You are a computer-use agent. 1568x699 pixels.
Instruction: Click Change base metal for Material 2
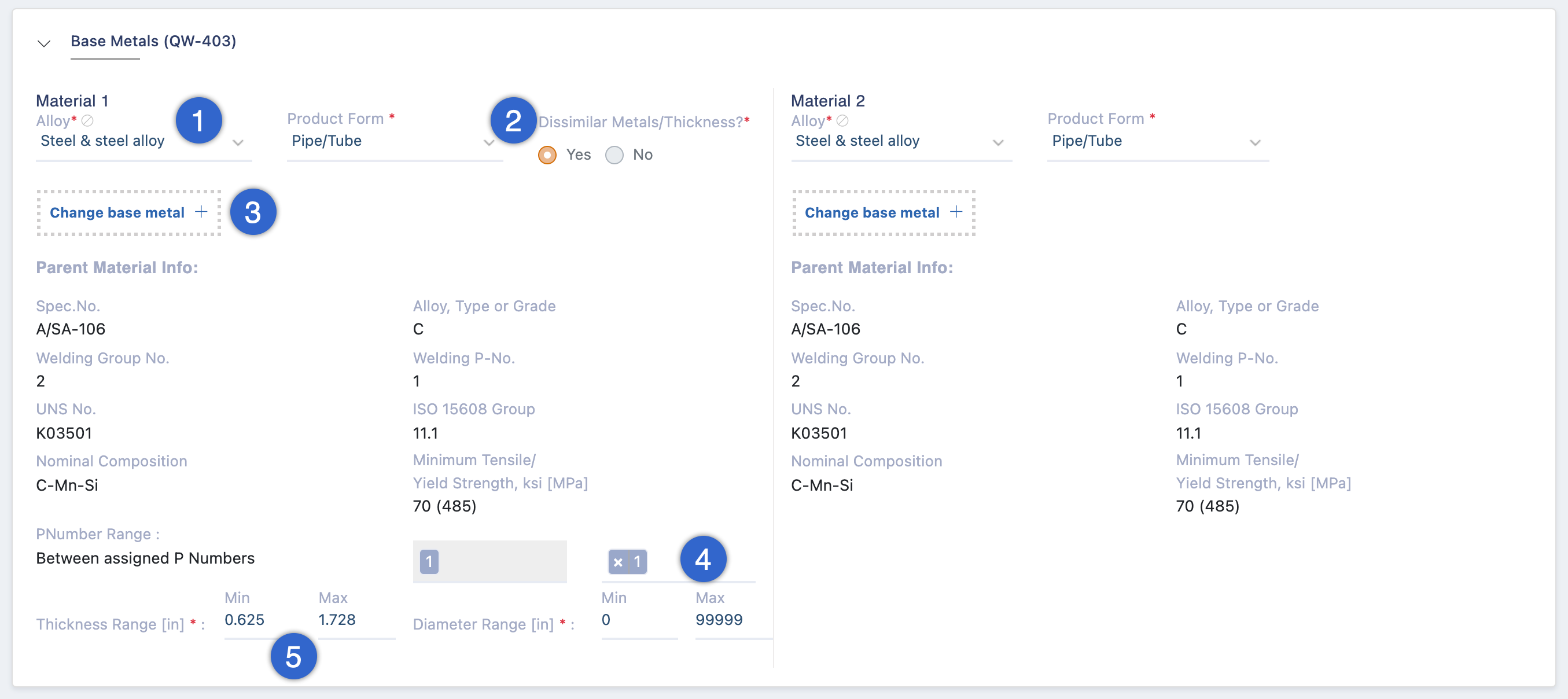click(x=884, y=212)
